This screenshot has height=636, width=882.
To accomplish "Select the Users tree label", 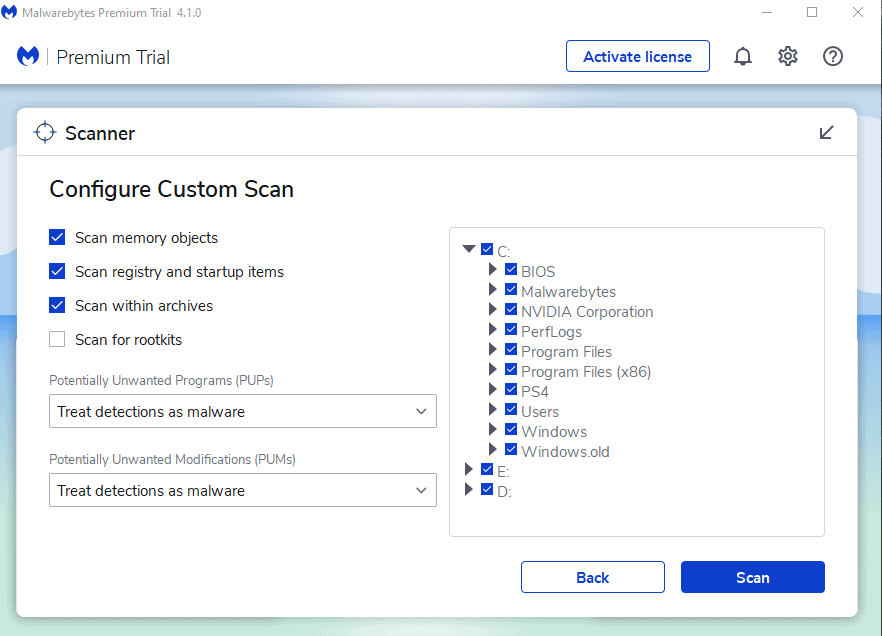I will pyautogui.click(x=540, y=412).
